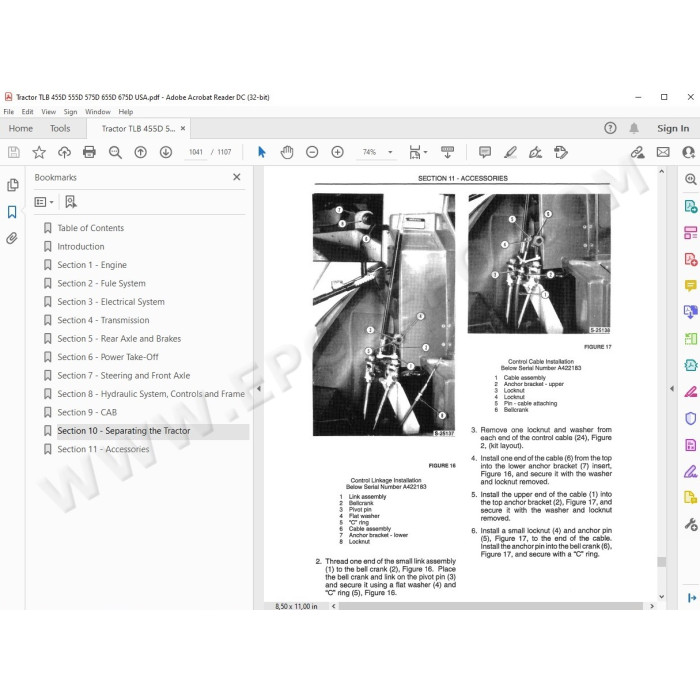Open the Attachments paperclip panel
The width and height of the screenshot is (700, 700).
click(12, 238)
